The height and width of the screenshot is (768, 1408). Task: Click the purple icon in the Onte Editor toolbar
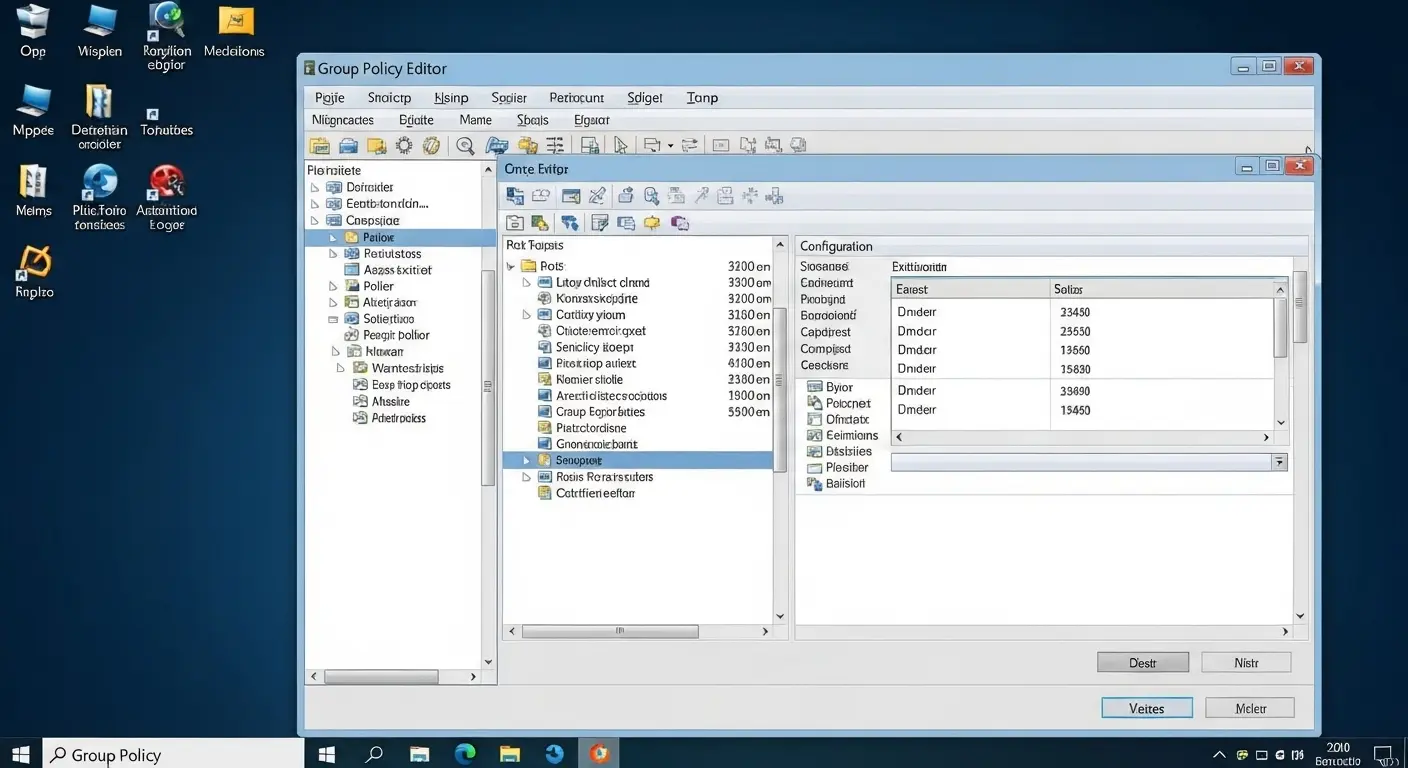tap(680, 223)
